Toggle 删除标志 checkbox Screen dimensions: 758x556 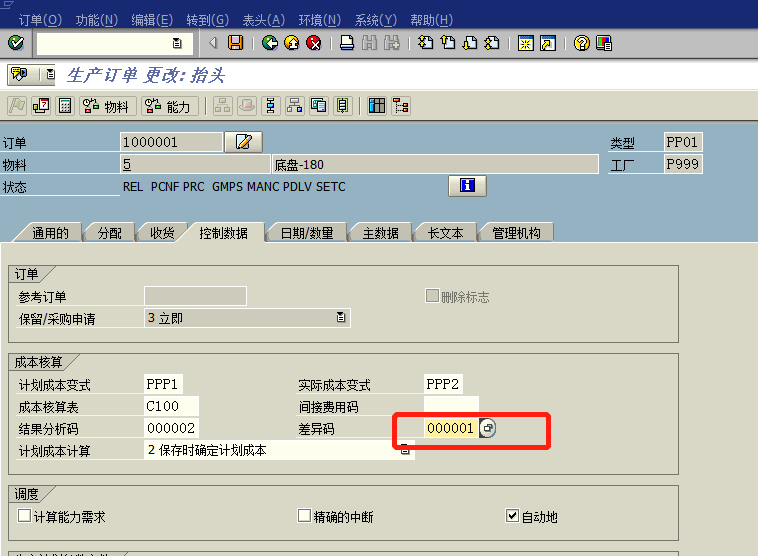point(432,295)
